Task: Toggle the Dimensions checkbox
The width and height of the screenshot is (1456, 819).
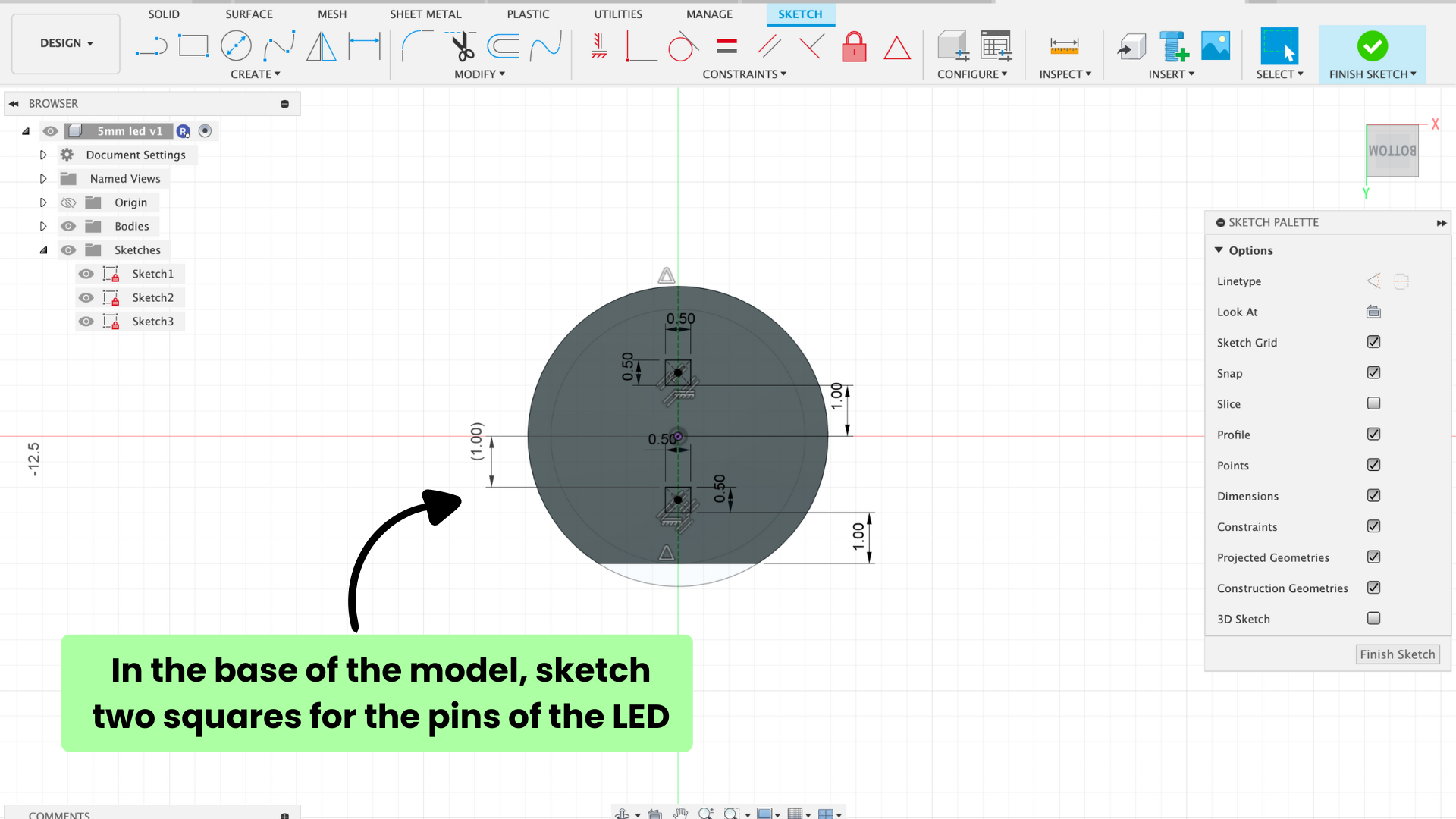Action: pyautogui.click(x=1373, y=495)
